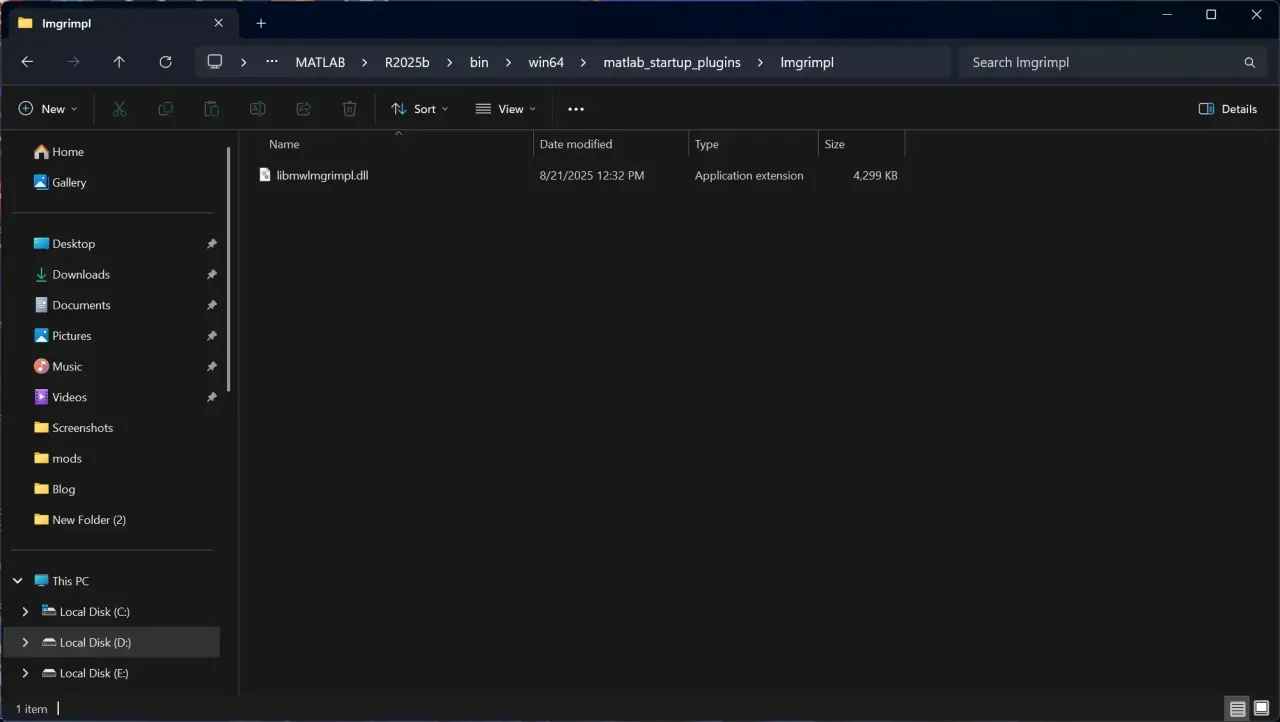Click the Paste clipboard icon

click(x=211, y=109)
